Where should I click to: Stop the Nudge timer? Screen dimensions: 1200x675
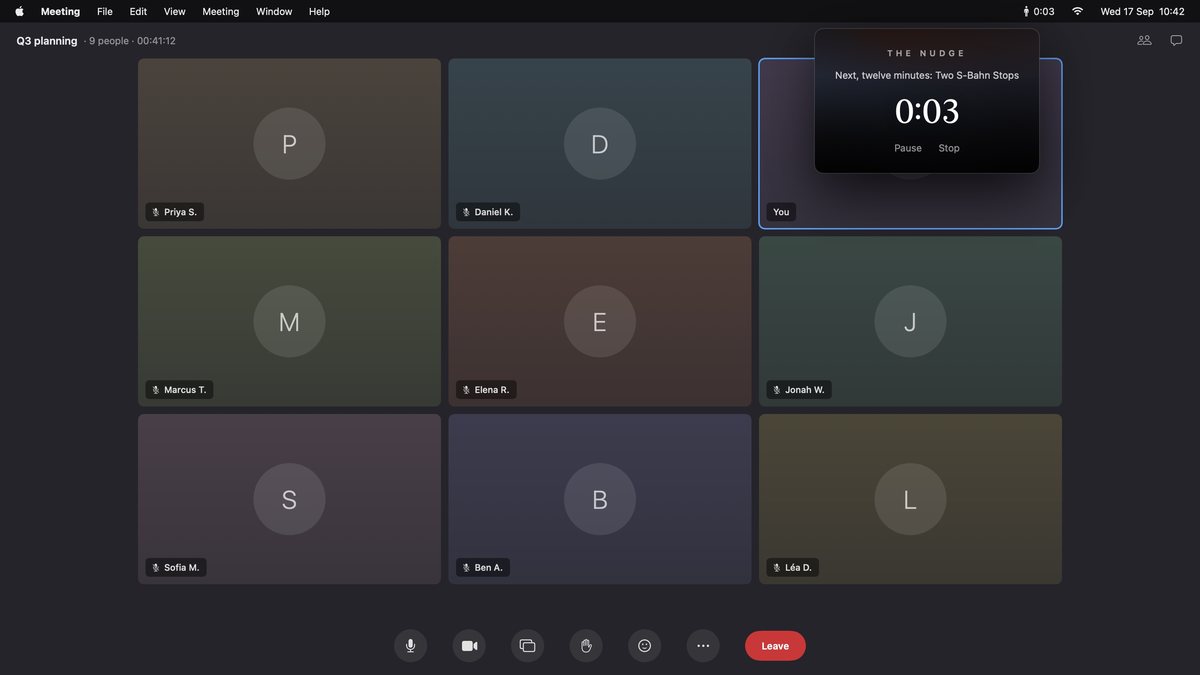tap(949, 148)
